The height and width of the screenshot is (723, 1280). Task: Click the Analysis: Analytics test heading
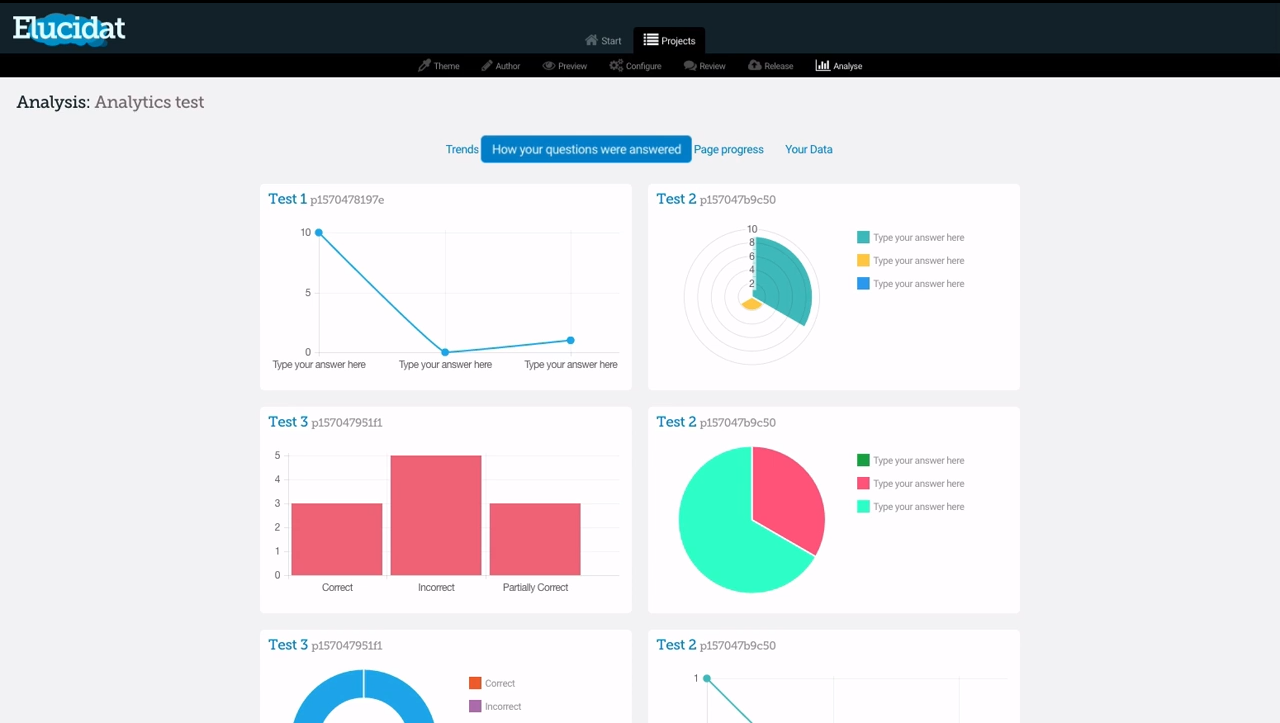point(110,102)
